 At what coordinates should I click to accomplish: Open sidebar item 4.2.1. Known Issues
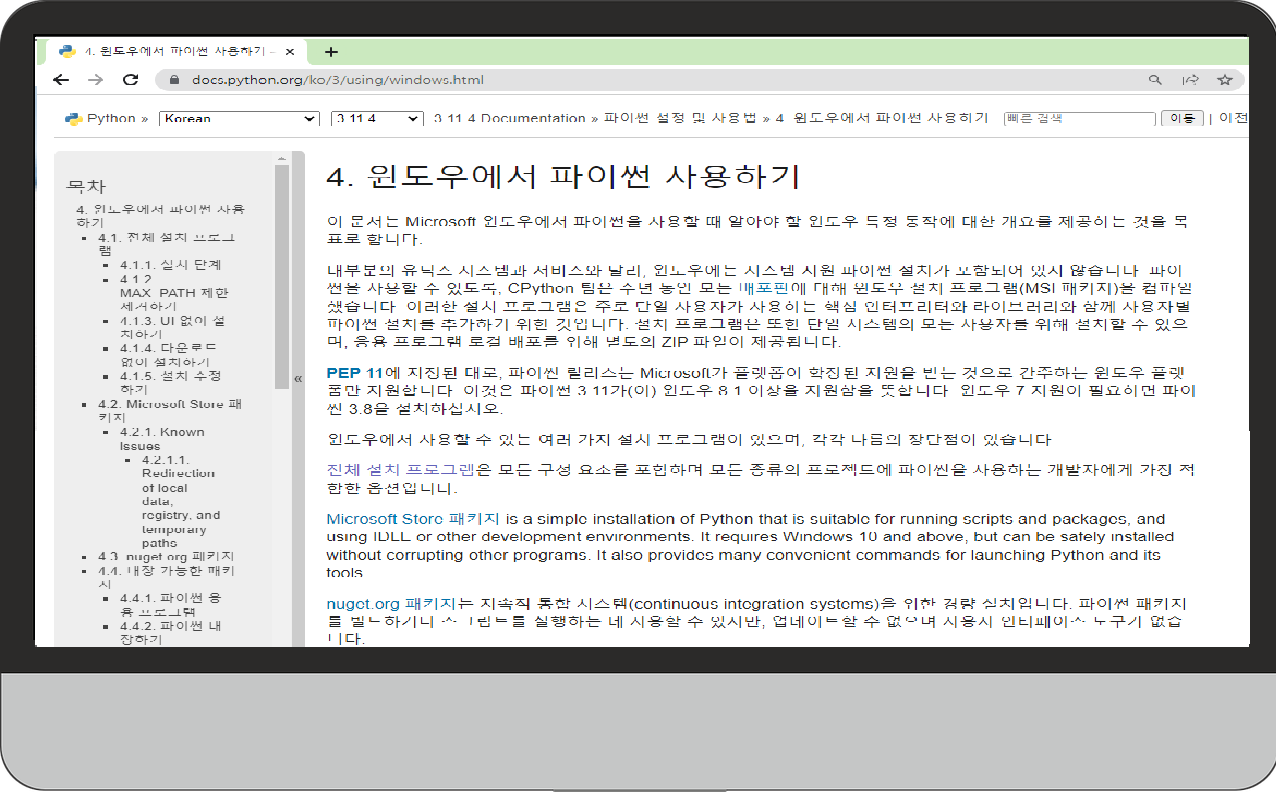162,439
